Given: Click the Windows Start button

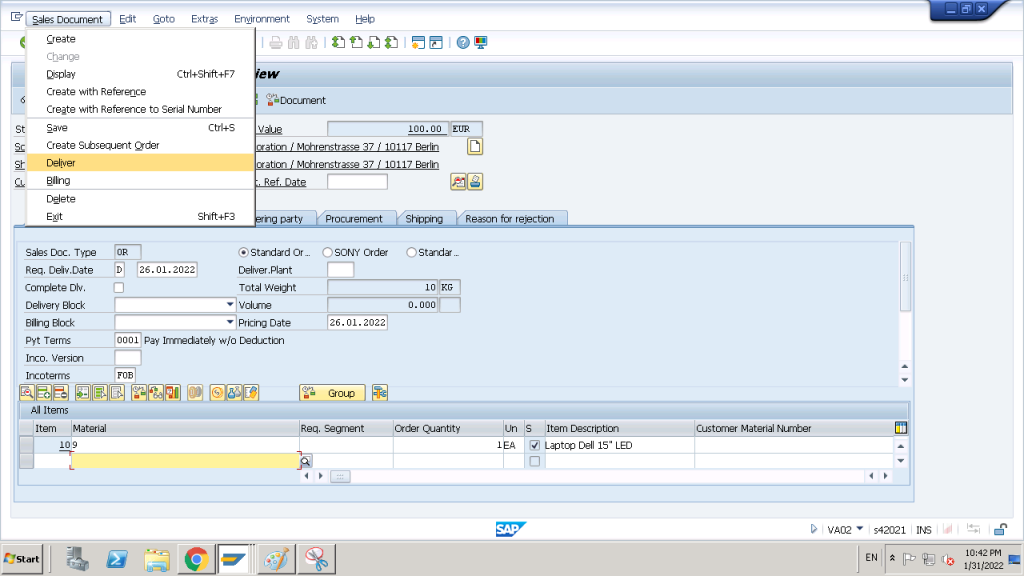Looking at the screenshot, I should pos(22,559).
